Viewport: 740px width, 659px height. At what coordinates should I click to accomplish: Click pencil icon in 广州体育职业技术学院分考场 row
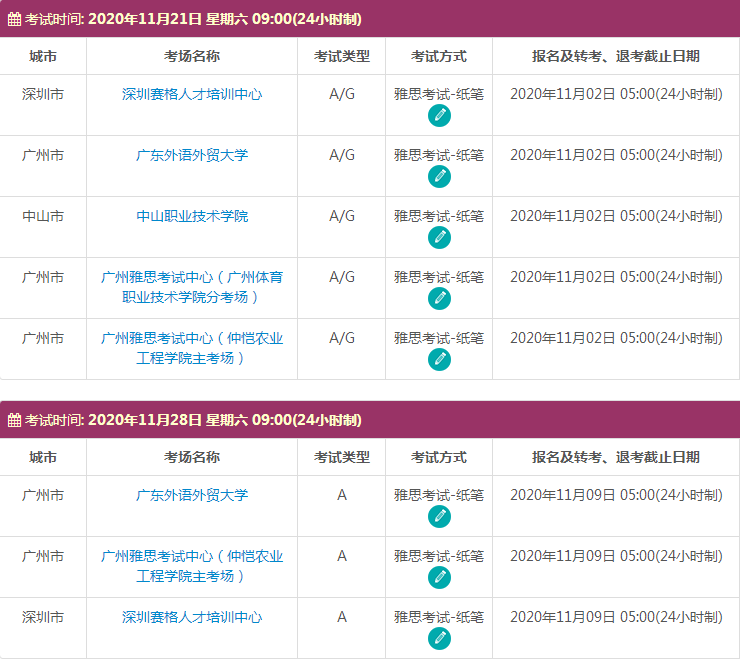click(x=439, y=299)
